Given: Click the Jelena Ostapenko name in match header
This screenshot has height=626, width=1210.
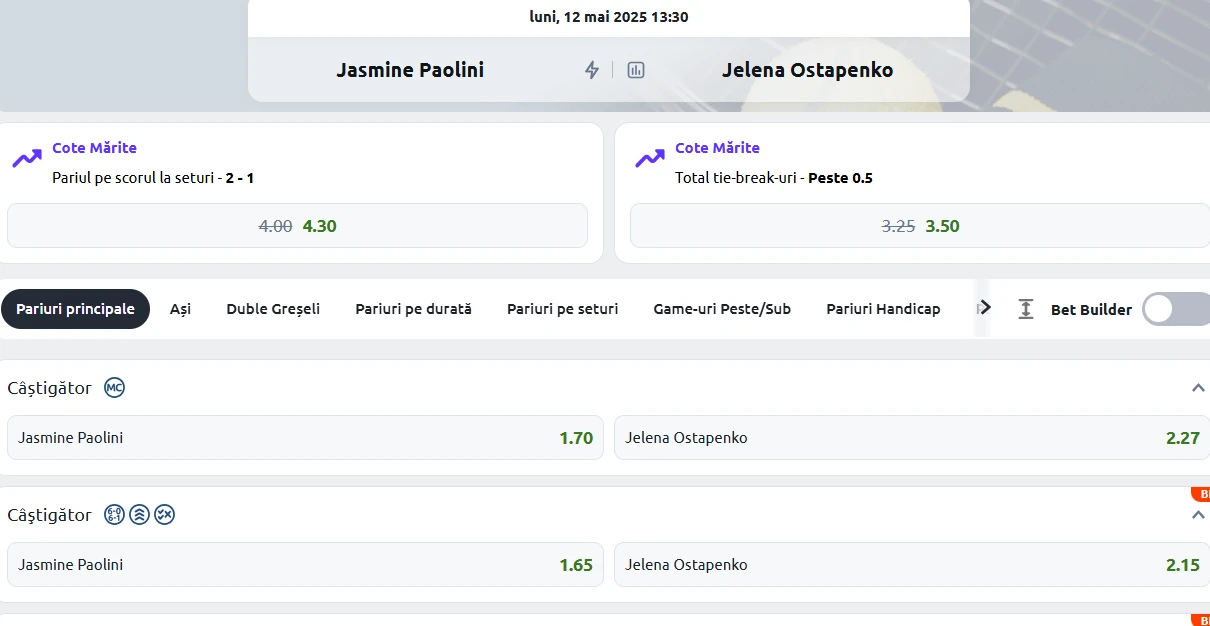Looking at the screenshot, I should tap(807, 70).
